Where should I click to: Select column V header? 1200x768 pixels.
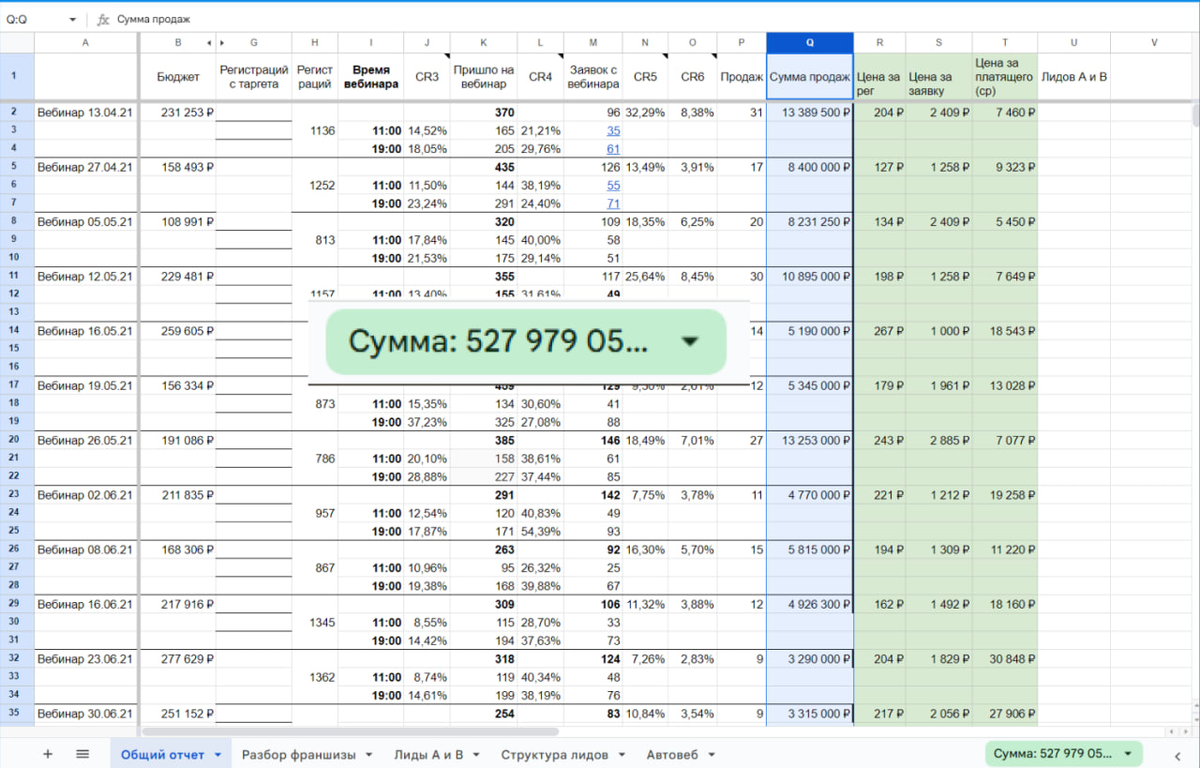1154,43
